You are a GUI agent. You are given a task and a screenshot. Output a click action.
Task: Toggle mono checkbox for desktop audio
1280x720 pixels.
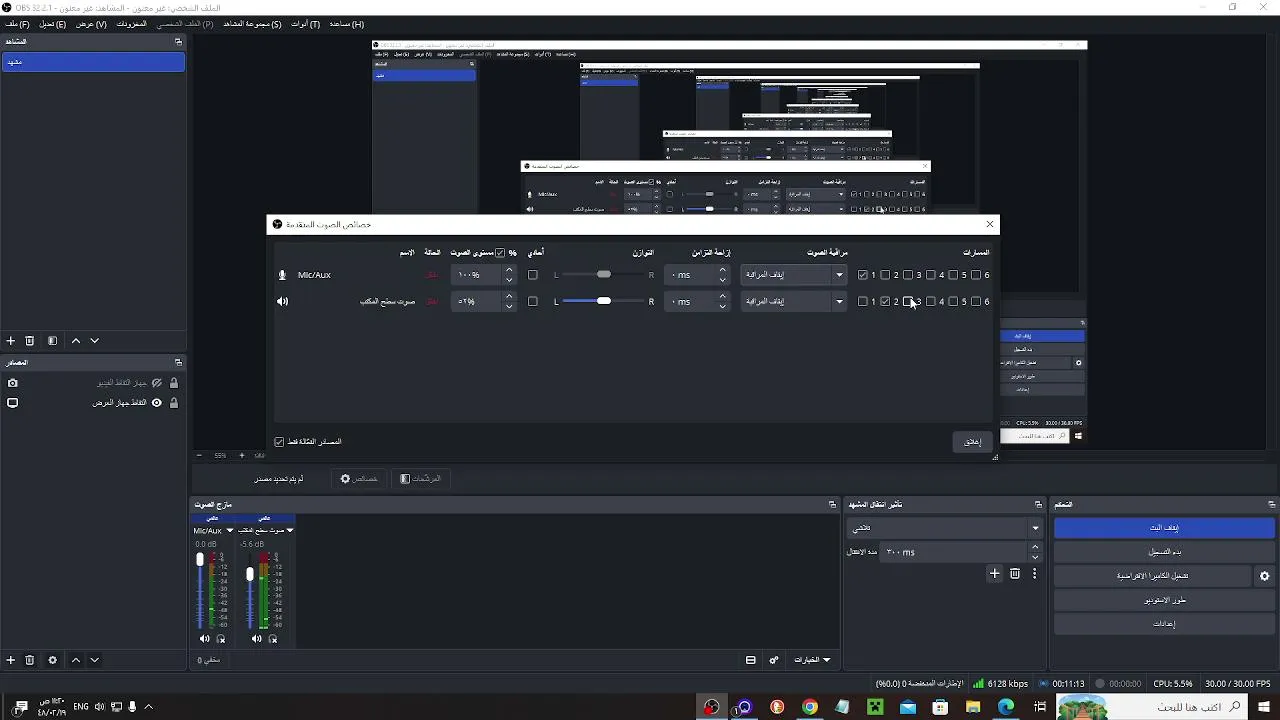532,301
